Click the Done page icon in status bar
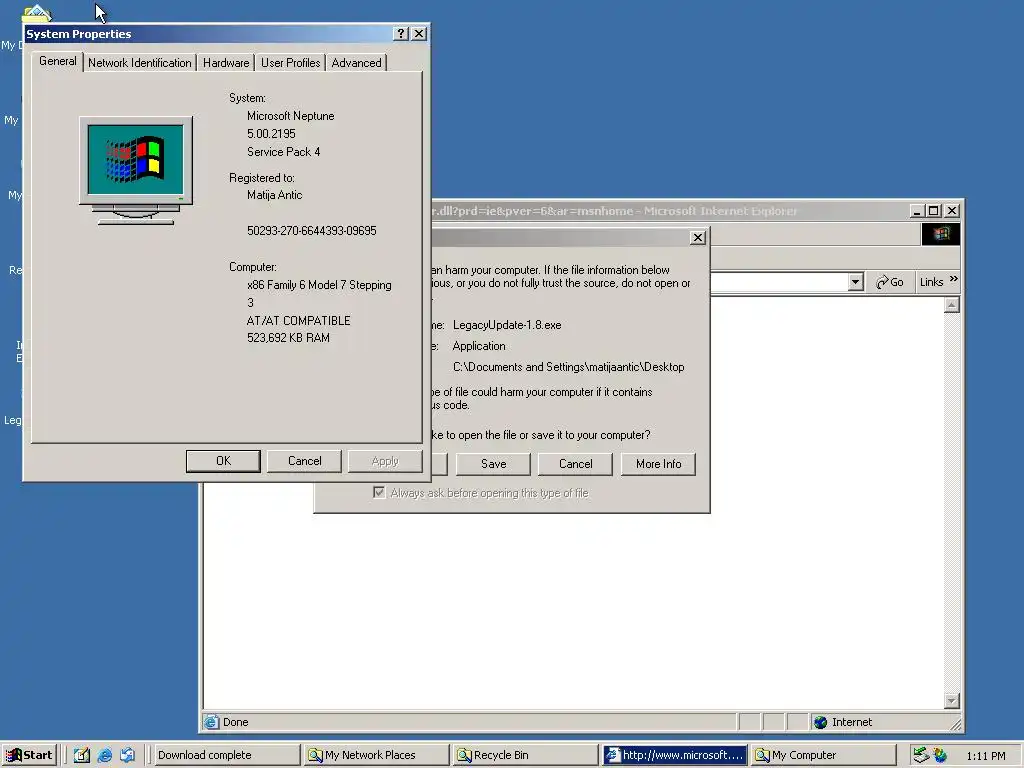Viewport: 1024px width, 768px height. [212, 722]
